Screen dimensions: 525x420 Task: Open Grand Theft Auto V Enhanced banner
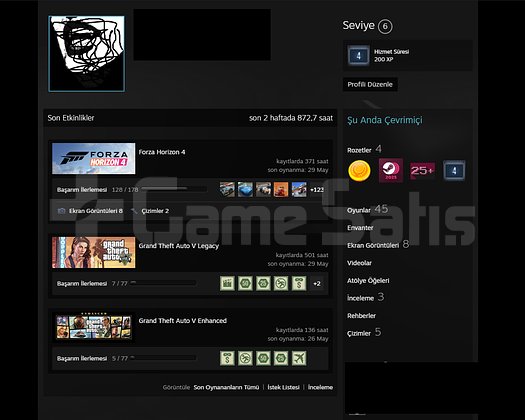(94, 327)
